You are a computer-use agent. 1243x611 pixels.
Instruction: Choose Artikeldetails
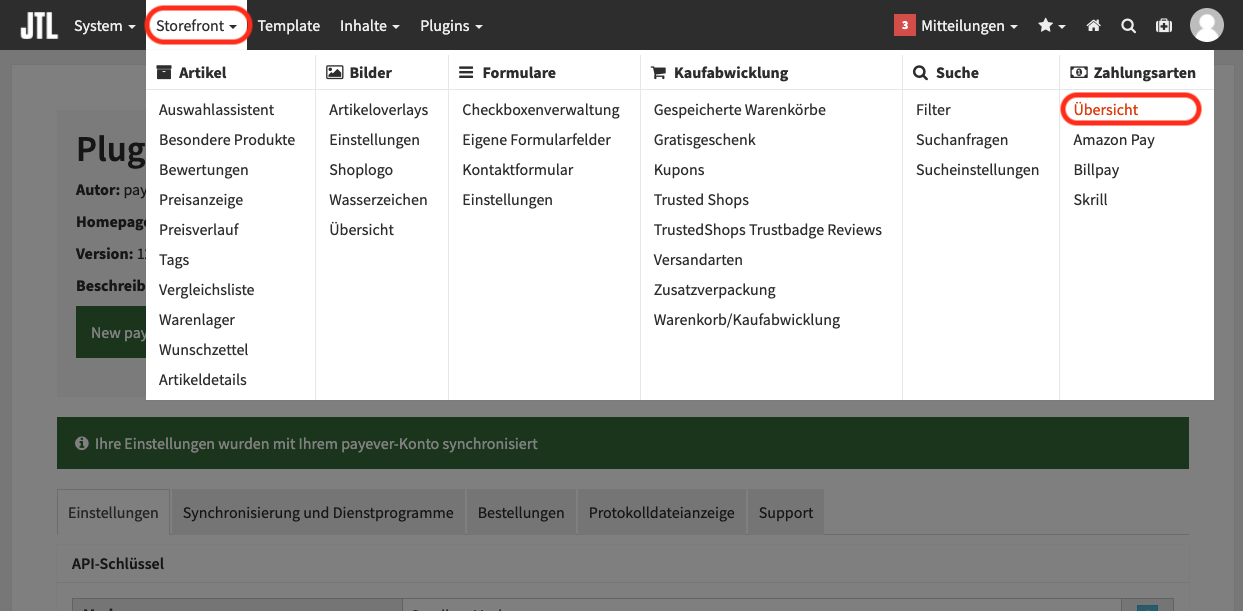(203, 380)
